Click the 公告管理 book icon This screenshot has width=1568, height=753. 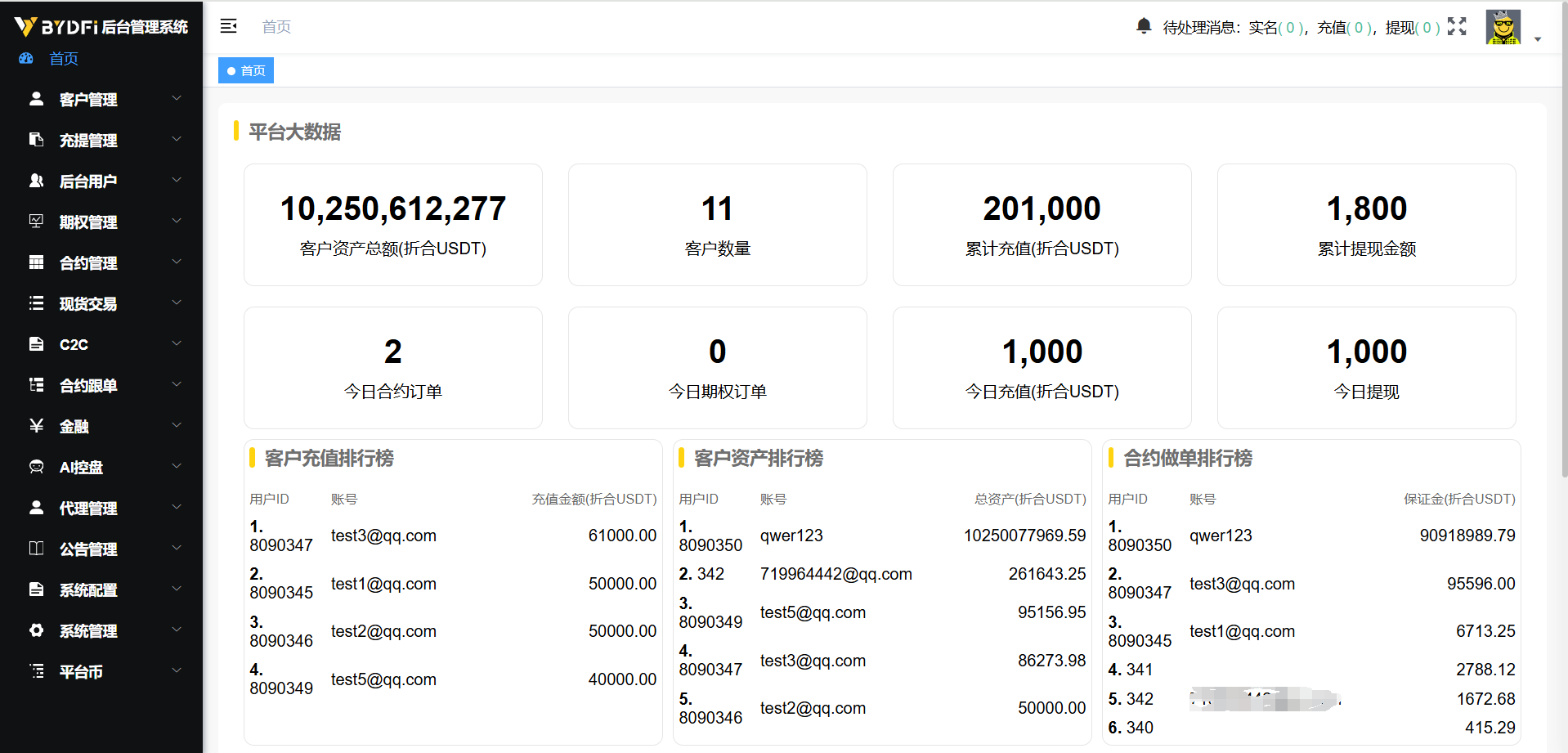coord(36,549)
